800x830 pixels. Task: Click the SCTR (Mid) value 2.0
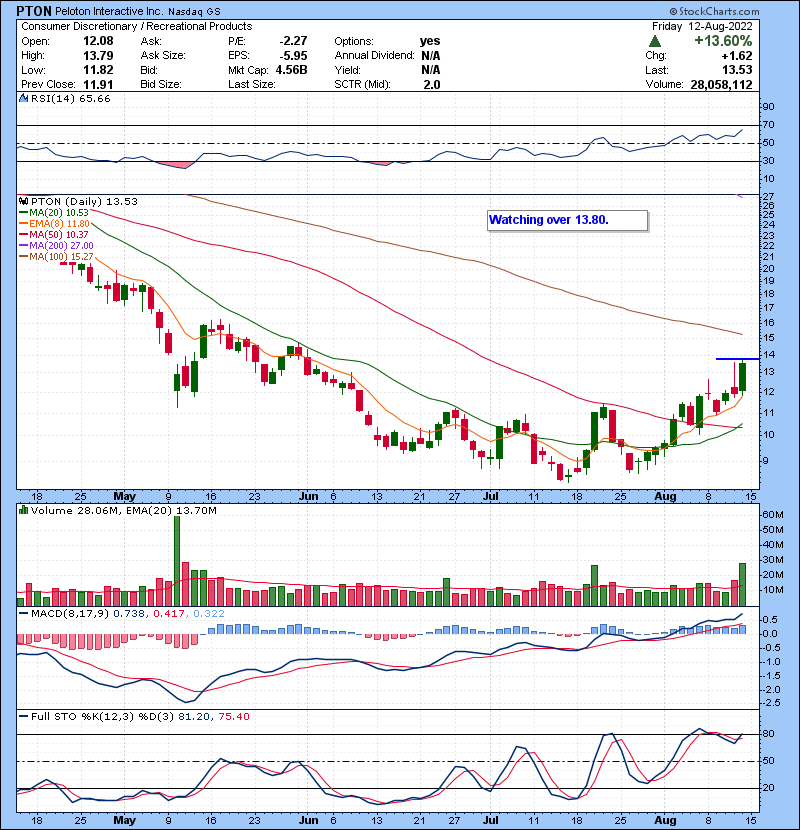432,84
